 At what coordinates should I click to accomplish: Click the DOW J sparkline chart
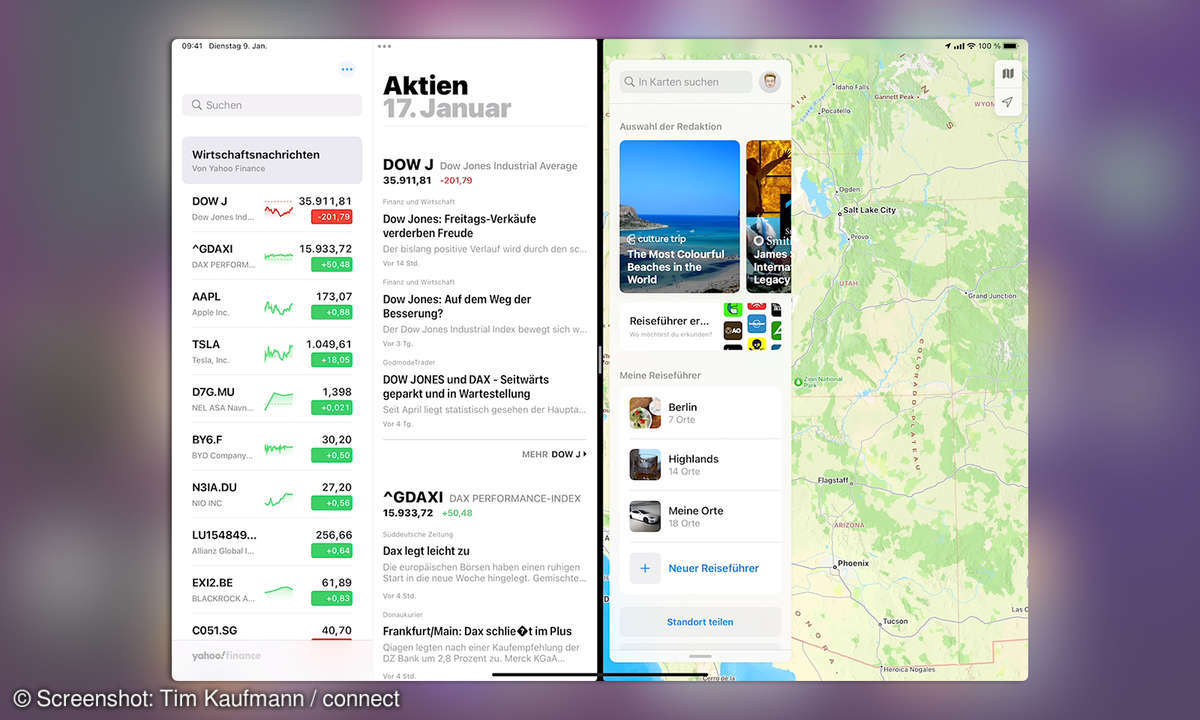[x=278, y=208]
